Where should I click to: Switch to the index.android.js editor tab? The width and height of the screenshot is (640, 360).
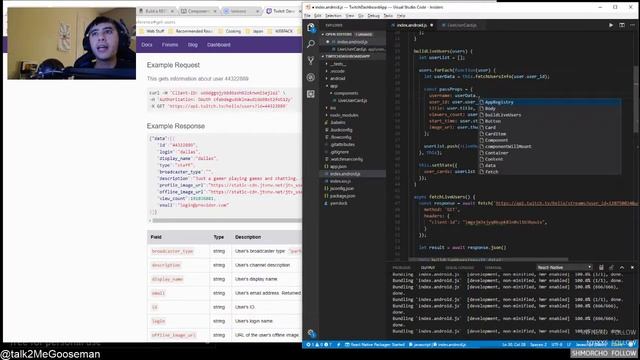pyautogui.click(x=412, y=25)
